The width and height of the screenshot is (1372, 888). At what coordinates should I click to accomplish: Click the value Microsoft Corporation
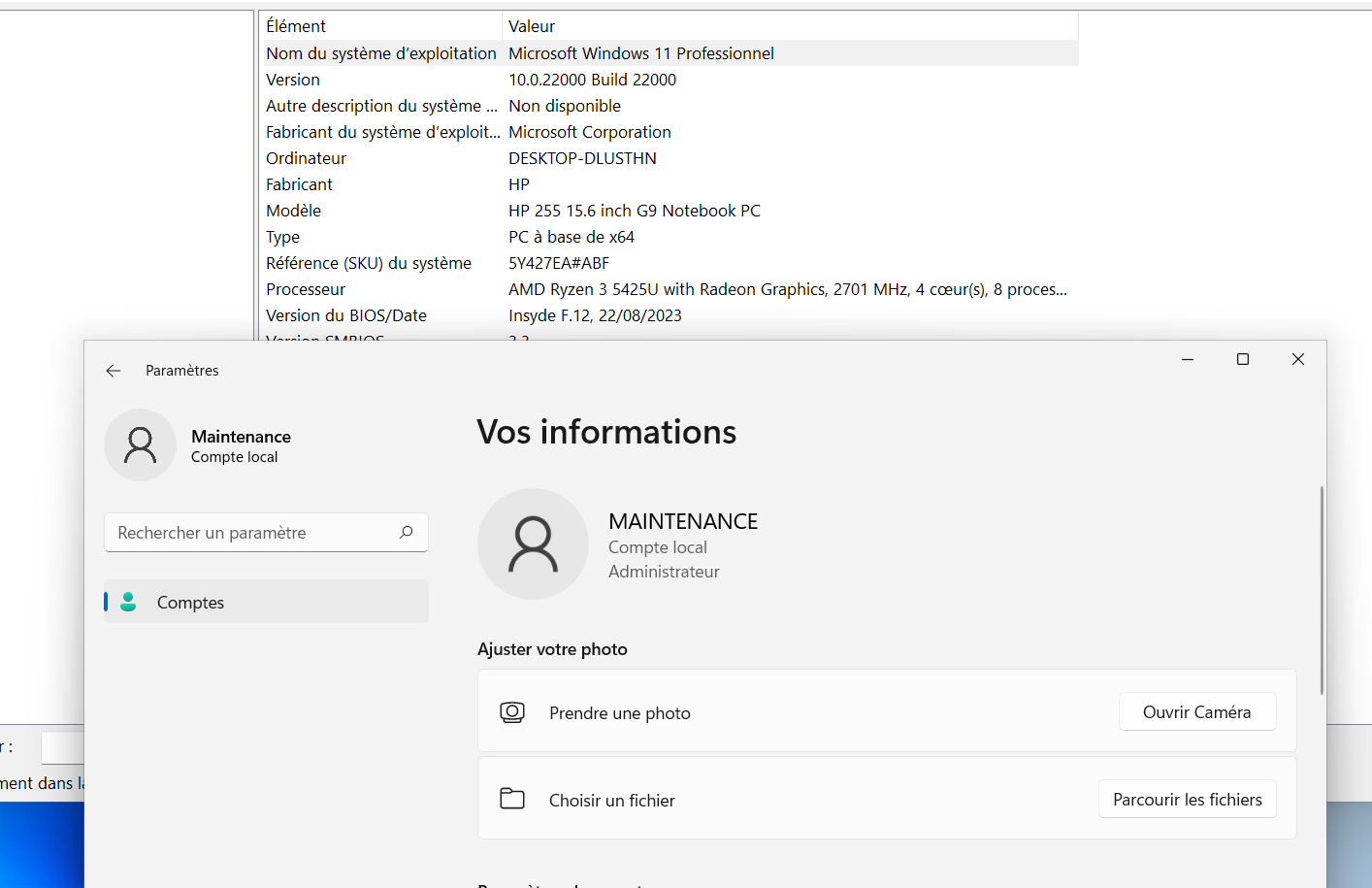[x=590, y=132]
